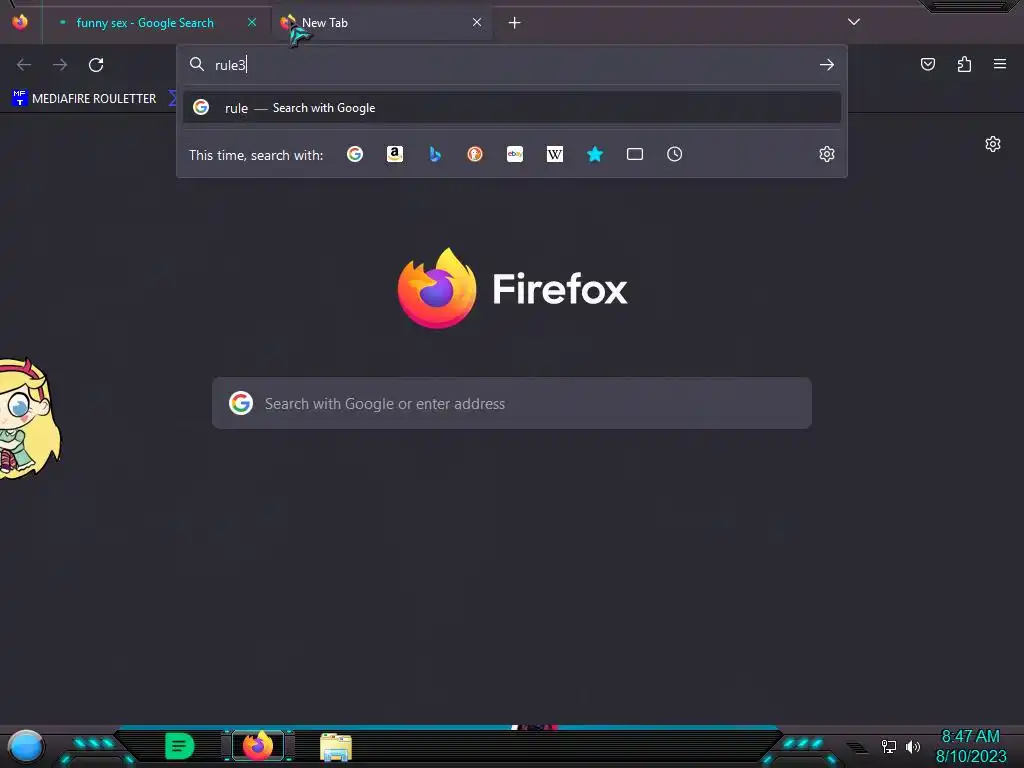Screen dimensions: 1024x768
Task: Reload the current page
Action: coord(96,65)
